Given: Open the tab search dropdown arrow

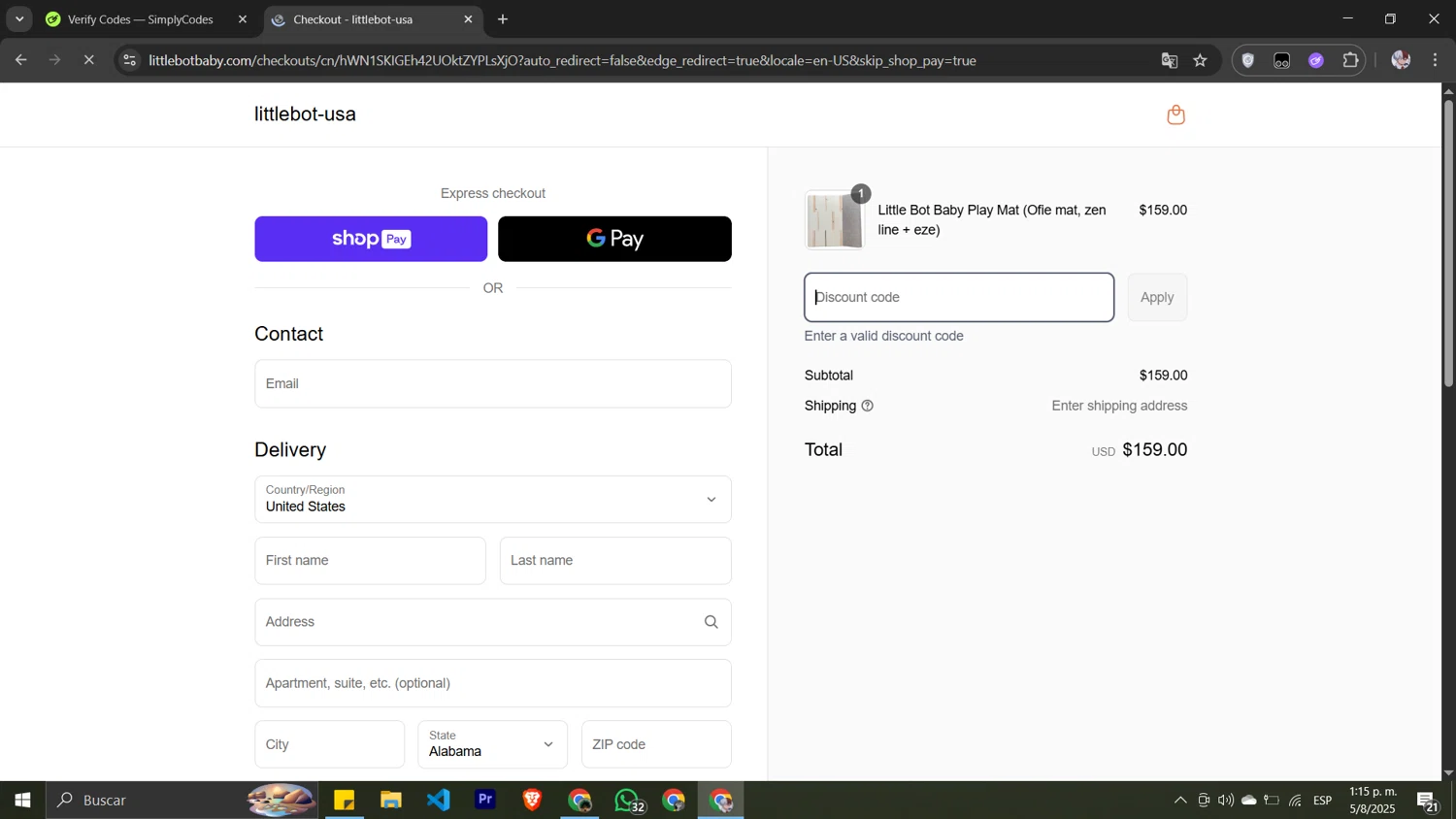Looking at the screenshot, I should (x=18, y=19).
